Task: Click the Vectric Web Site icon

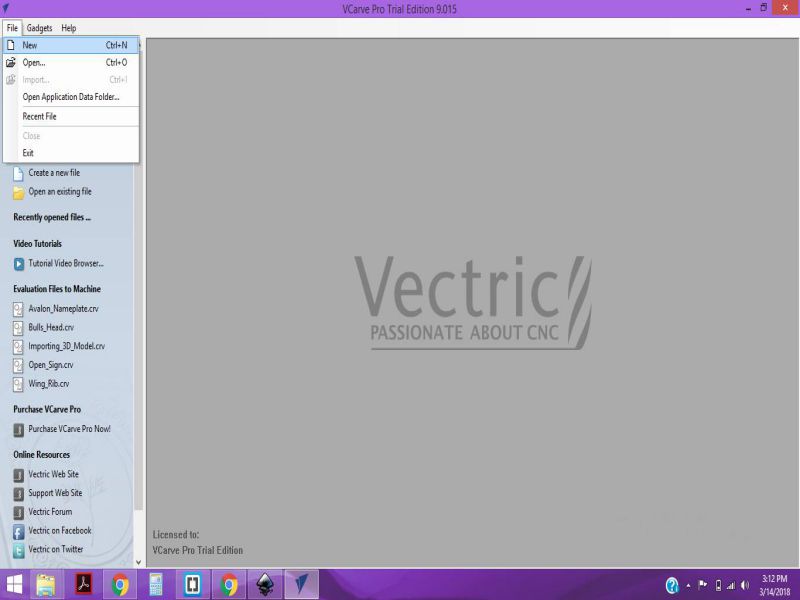Action: [18, 475]
